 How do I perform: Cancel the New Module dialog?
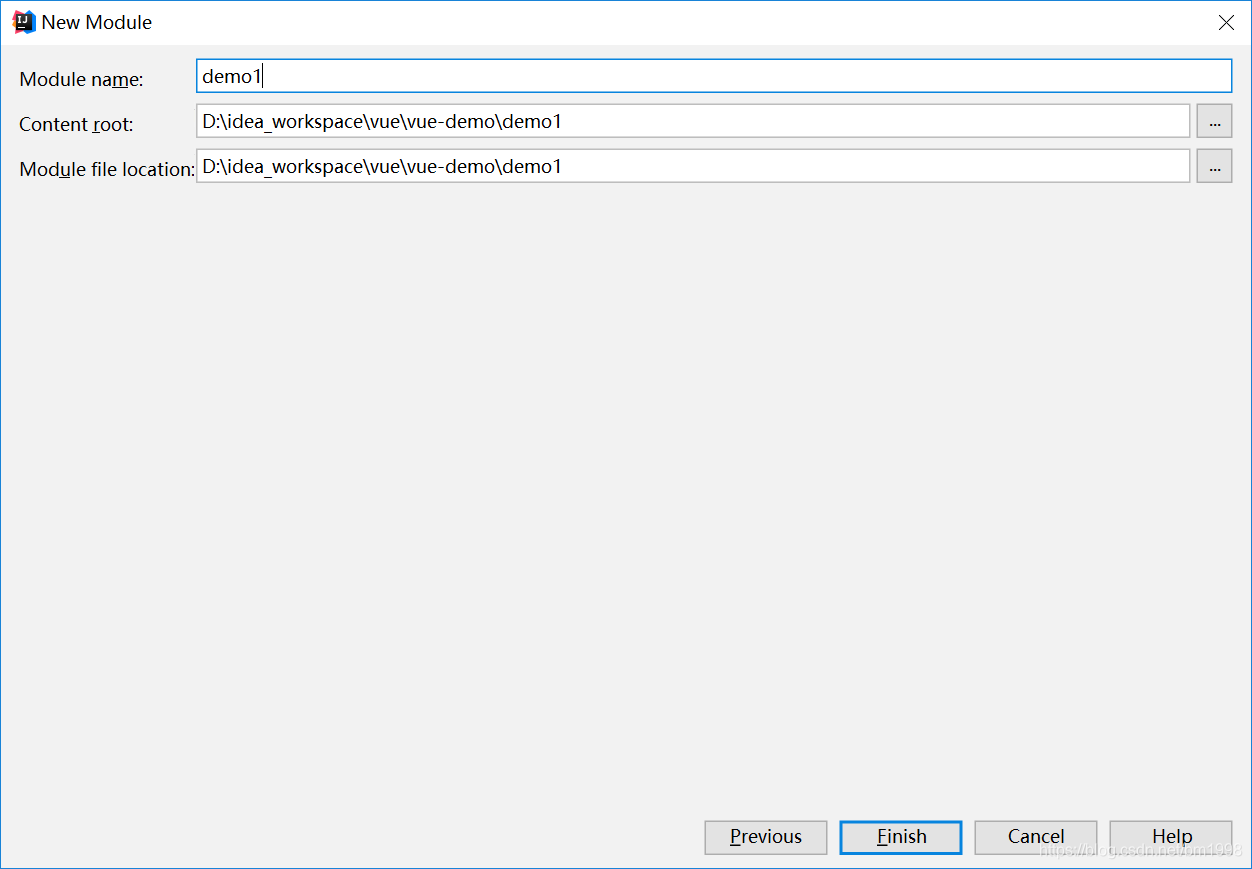[x=1036, y=837]
